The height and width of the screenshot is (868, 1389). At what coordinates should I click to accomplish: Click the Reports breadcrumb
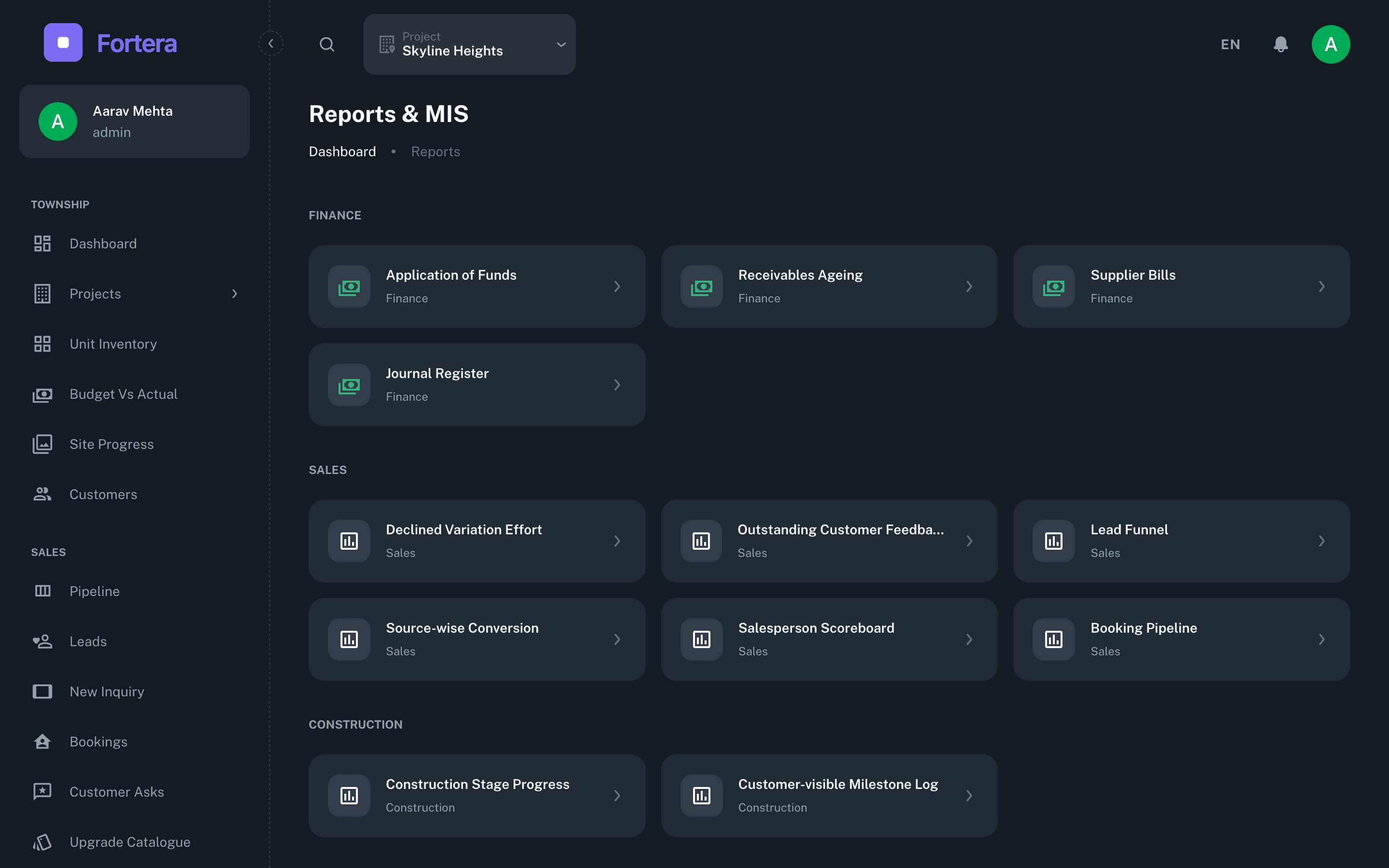coord(436,151)
